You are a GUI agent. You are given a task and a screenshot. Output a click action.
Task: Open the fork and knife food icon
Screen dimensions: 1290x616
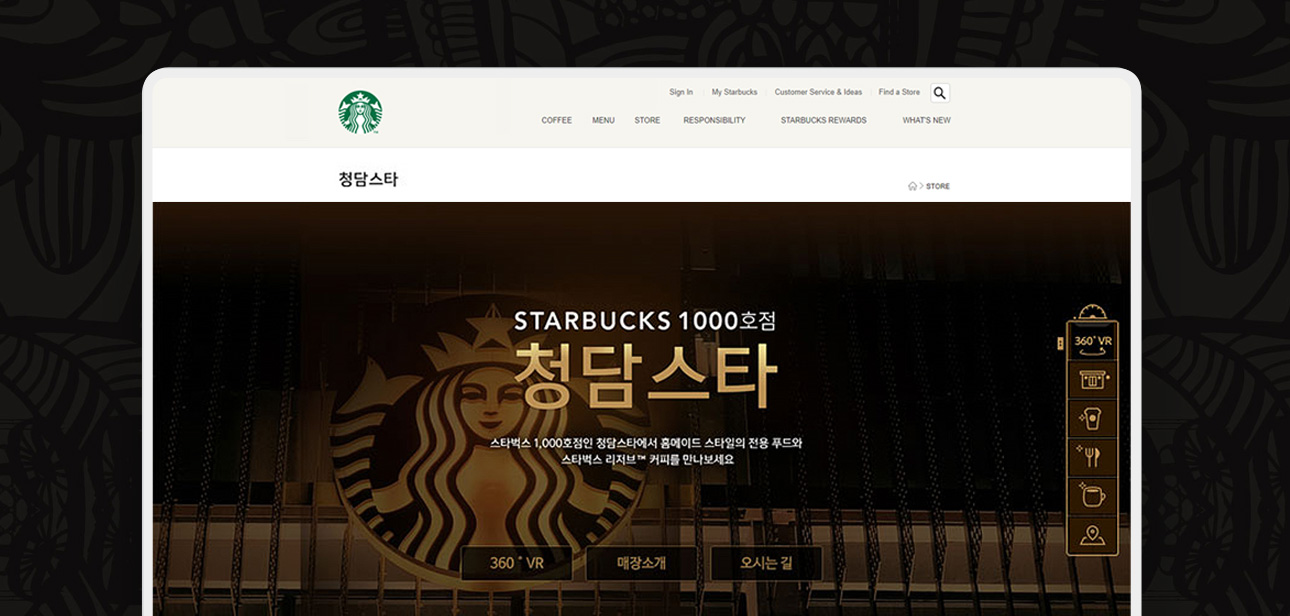pos(1092,457)
